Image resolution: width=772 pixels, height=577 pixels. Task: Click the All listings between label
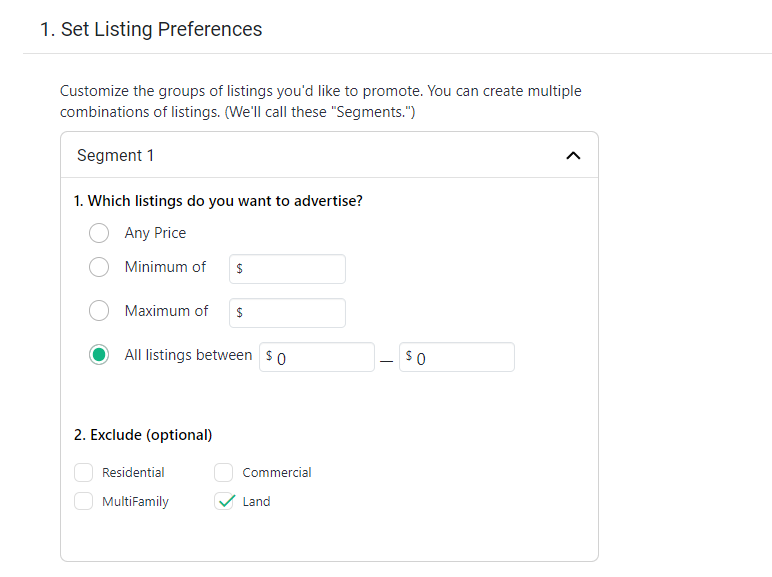coord(188,355)
